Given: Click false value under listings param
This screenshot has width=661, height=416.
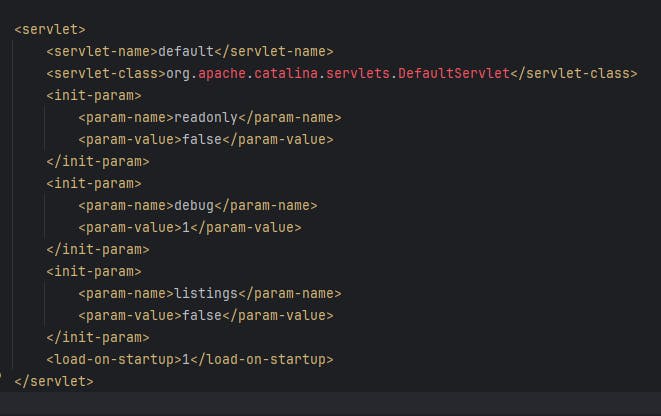Looking at the screenshot, I should point(202,316).
